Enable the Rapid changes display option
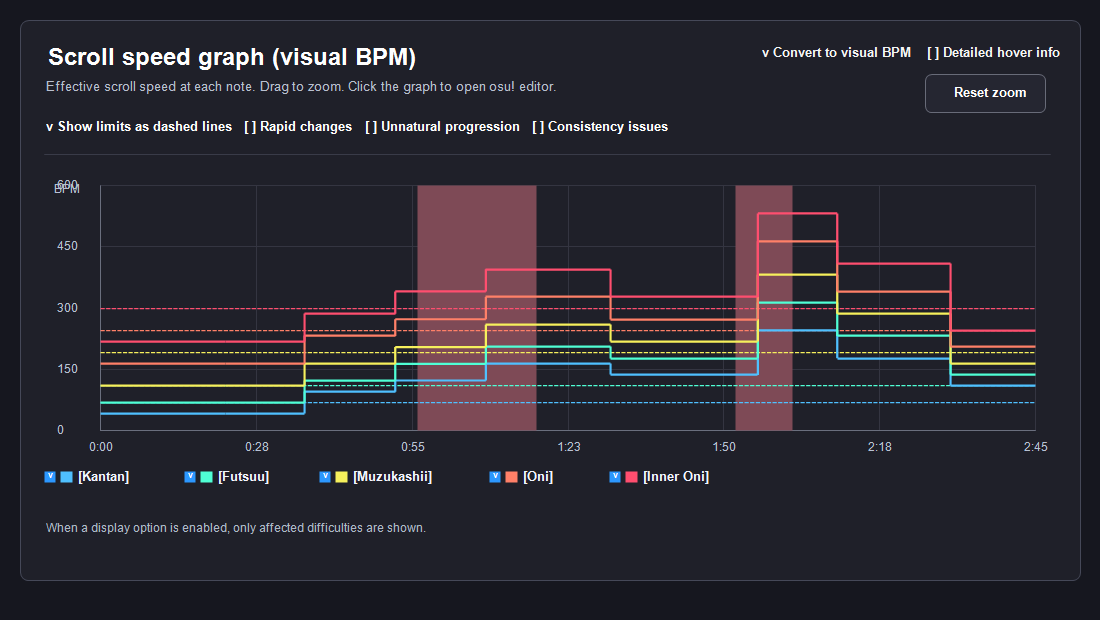 coord(298,127)
